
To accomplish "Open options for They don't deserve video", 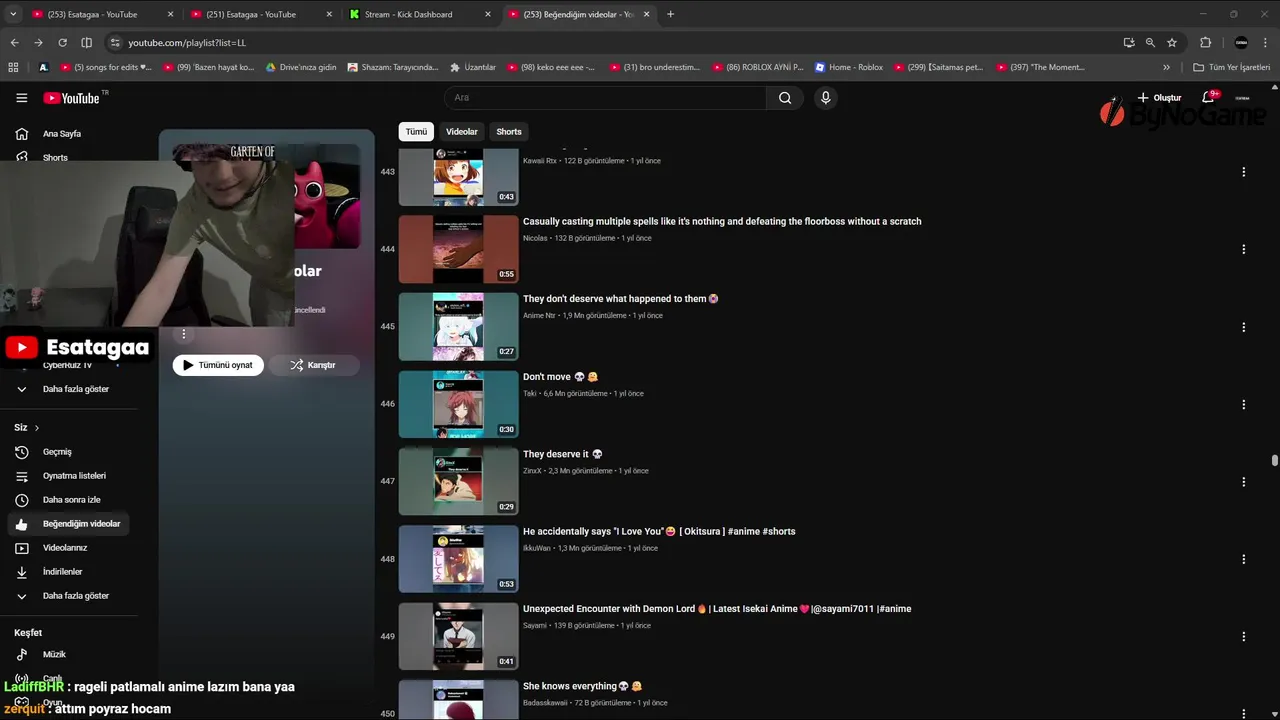I will (1243, 327).
